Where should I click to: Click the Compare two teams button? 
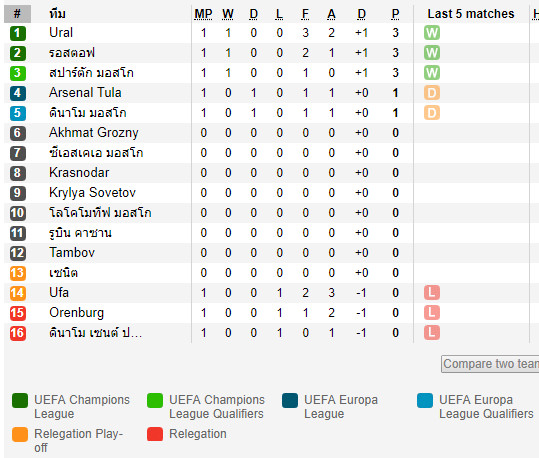pyautogui.click(x=490, y=364)
